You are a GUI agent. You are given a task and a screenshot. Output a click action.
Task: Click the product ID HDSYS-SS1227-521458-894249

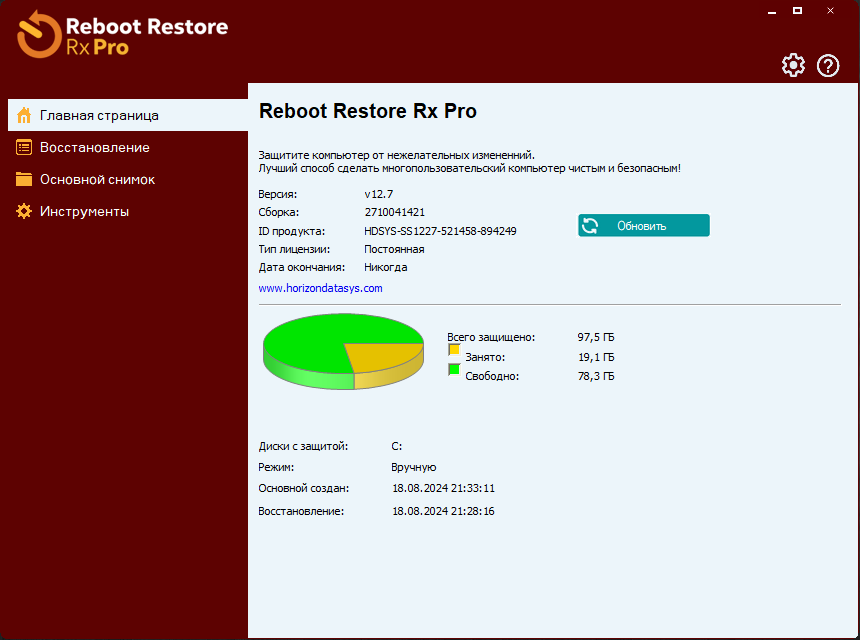click(440, 231)
